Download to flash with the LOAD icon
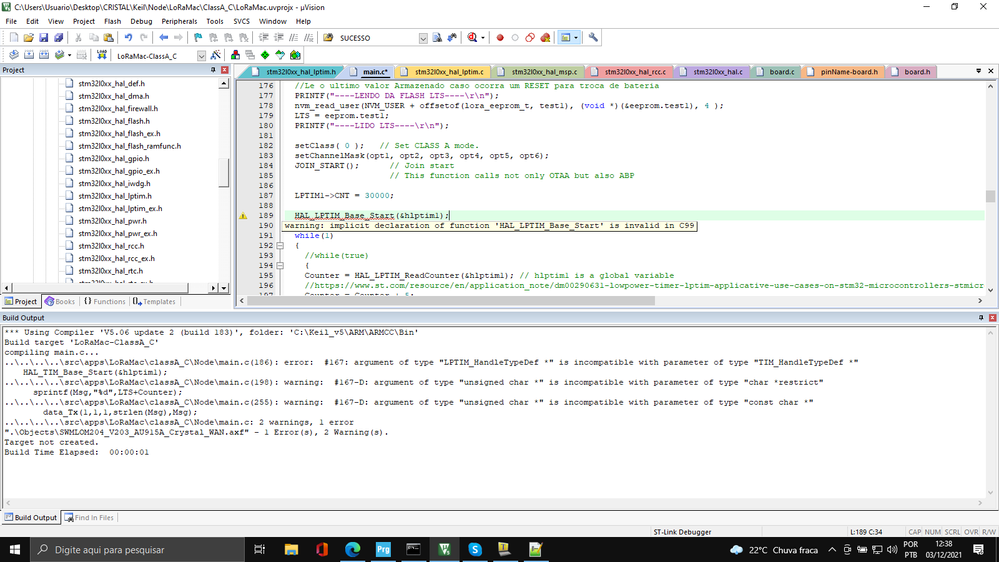The height and width of the screenshot is (562, 999). click(x=102, y=55)
